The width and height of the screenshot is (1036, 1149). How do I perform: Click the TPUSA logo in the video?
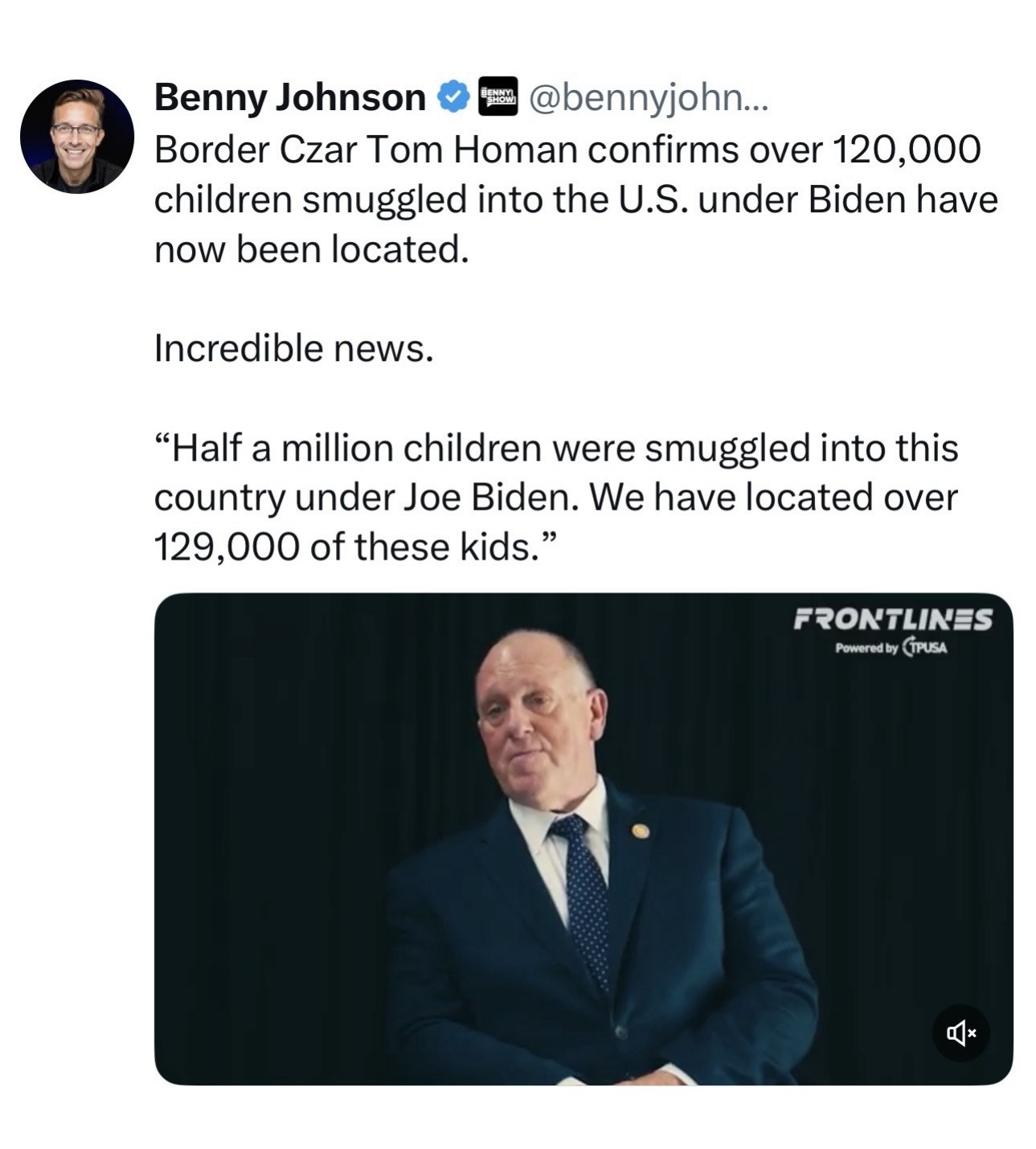pos(925,647)
